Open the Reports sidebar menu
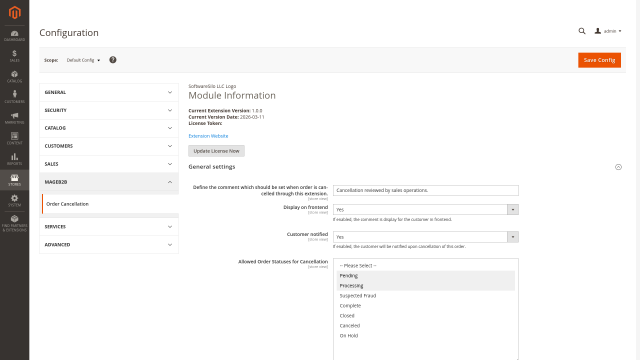 (x=15, y=159)
